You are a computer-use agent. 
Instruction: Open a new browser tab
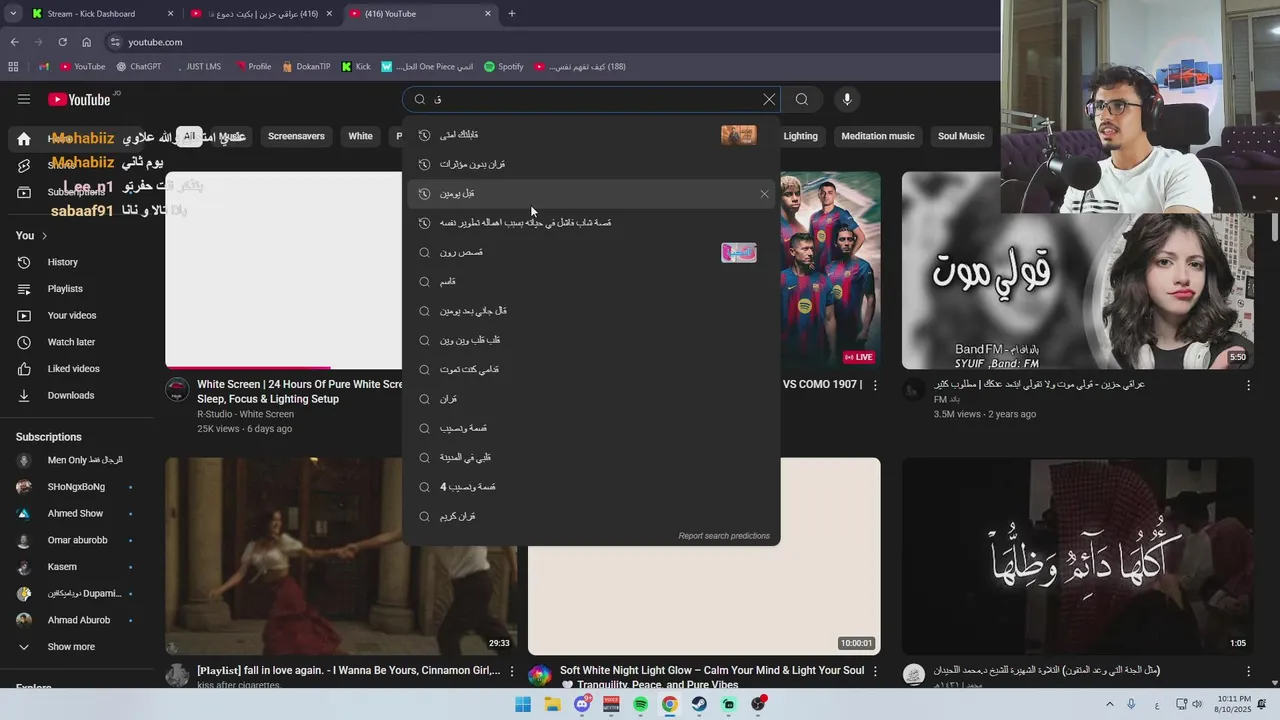[x=512, y=14]
